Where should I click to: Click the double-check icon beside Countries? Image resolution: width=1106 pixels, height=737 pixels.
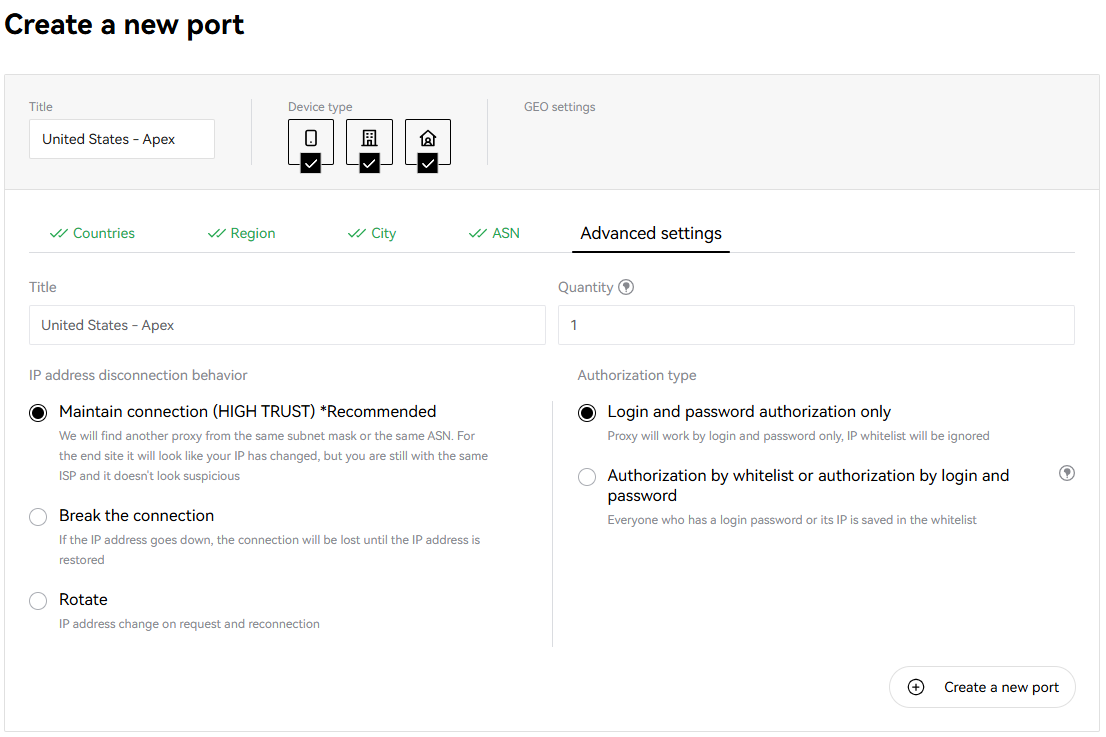click(59, 233)
